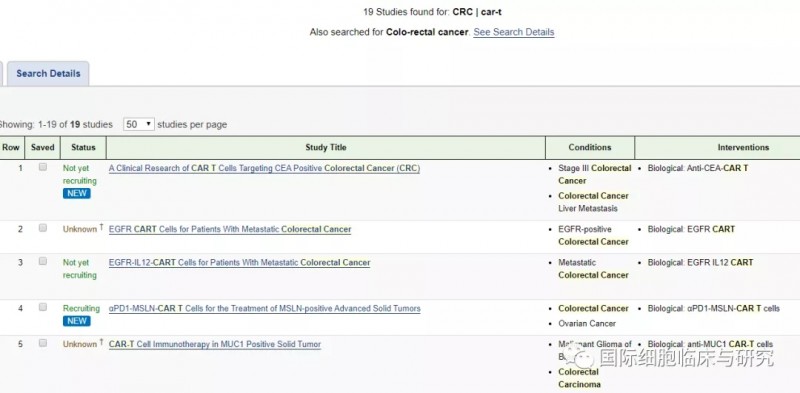Open the αPD1-MSLN-CAR T Cells study link
This screenshot has height=393, width=800.
(264, 309)
